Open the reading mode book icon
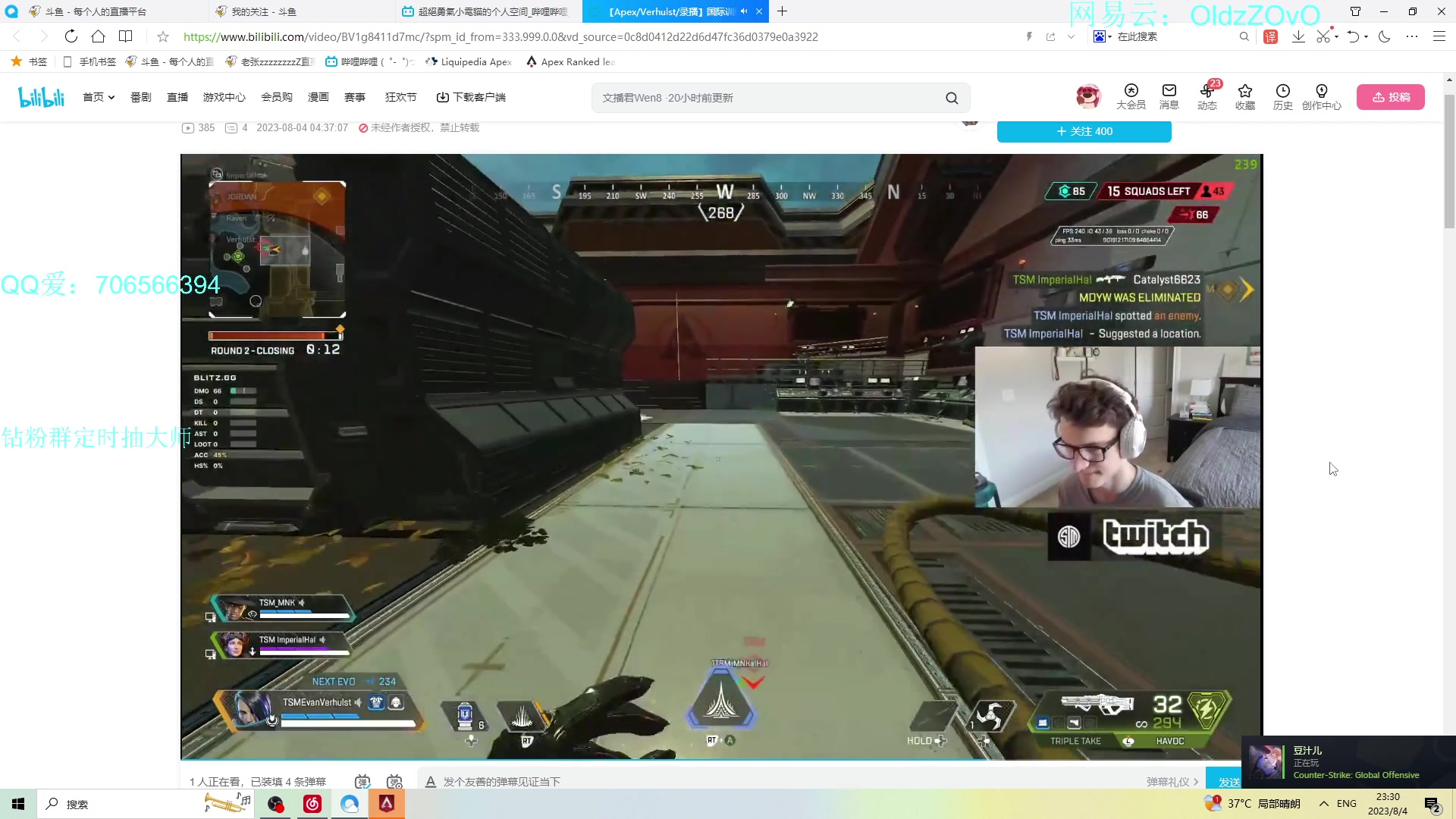The height and width of the screenshot is (819, 1456). [126, 36]
